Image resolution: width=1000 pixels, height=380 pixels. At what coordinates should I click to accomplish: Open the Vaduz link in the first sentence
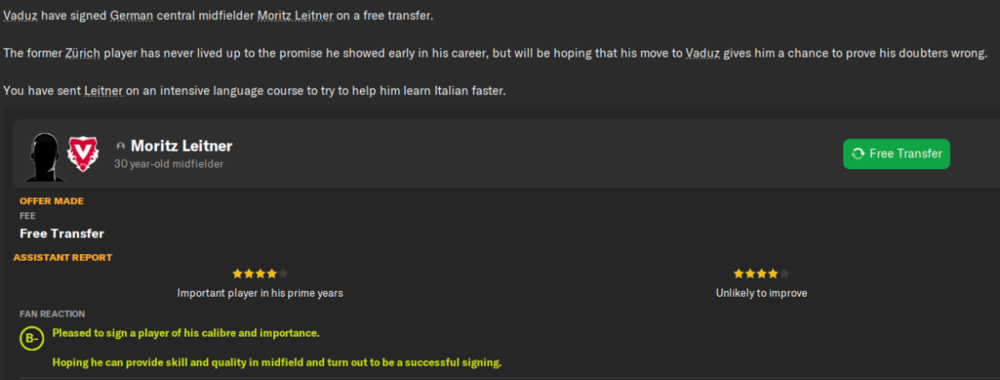coord(20,15)
